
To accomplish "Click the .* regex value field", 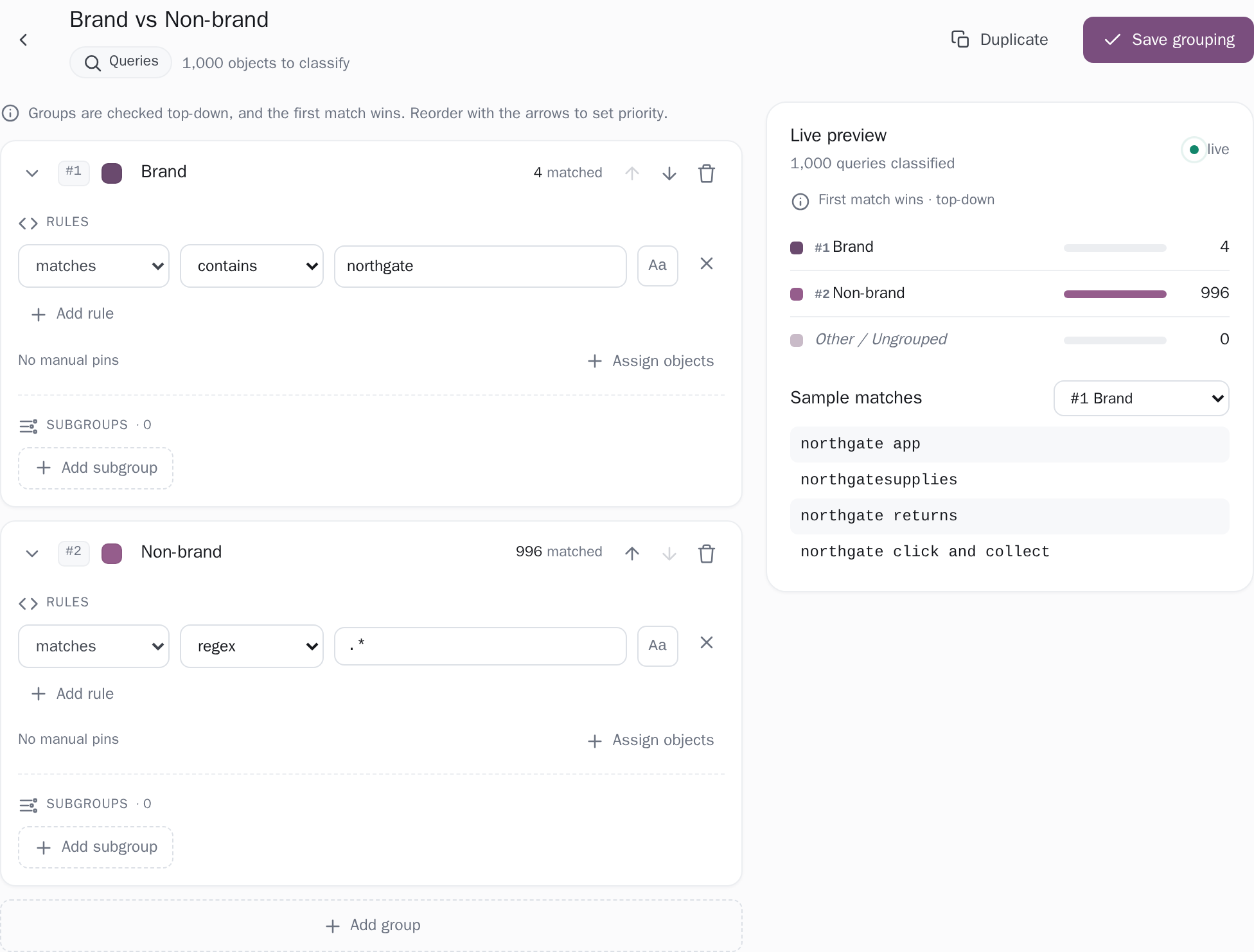I will pos(481,646).
